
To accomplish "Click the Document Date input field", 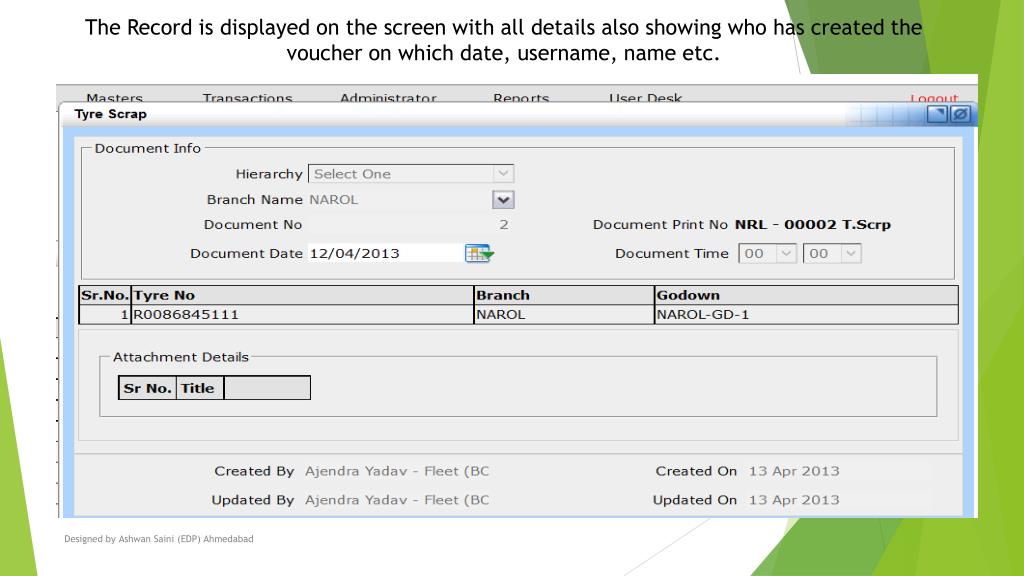I will (383, 254).
